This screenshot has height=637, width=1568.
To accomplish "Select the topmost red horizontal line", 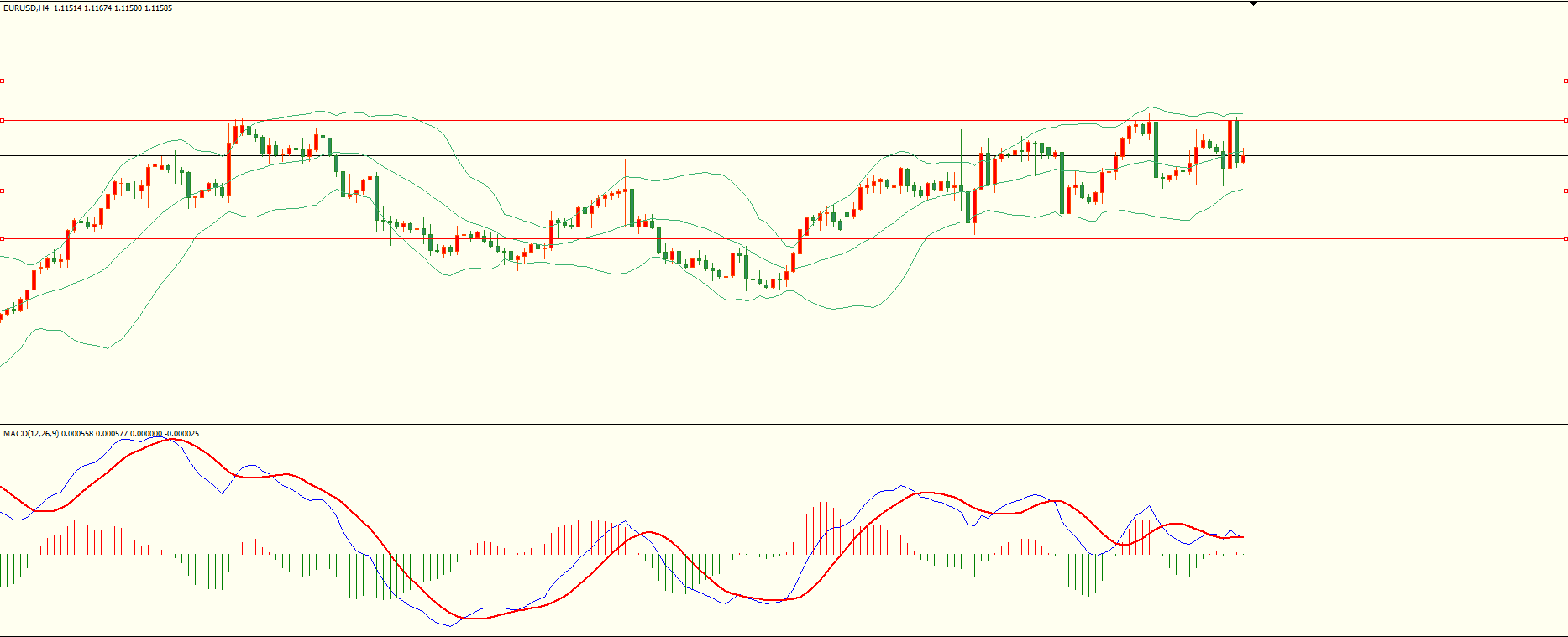I will (x=784, y=81).
